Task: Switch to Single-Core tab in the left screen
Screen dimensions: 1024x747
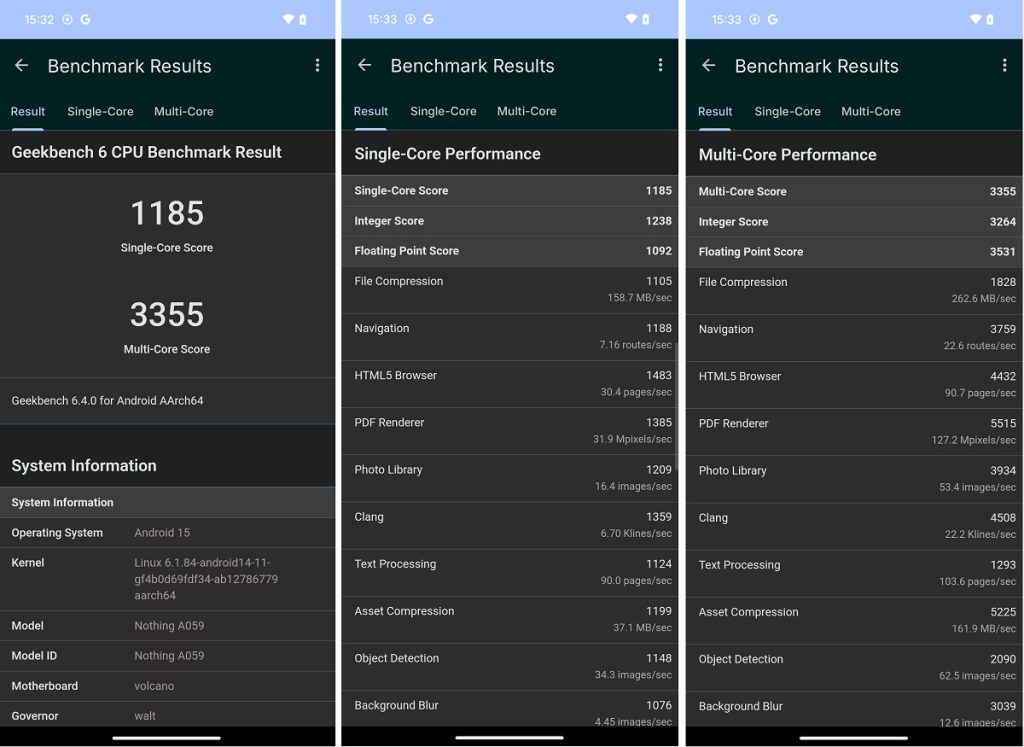Action: click(100, 112)
